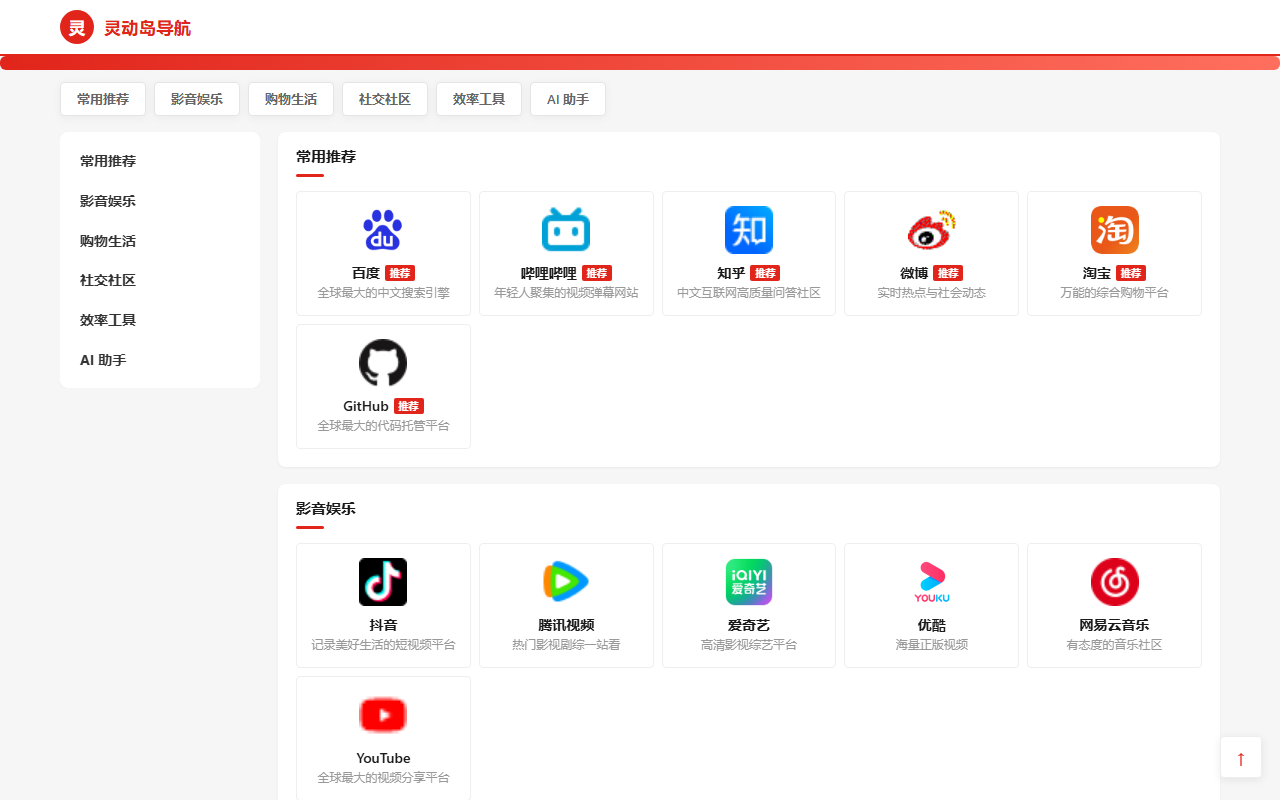Select the AI 助手 top tab
The width and height of the screenshot is (1280, 800).
[x=568, y=99]
